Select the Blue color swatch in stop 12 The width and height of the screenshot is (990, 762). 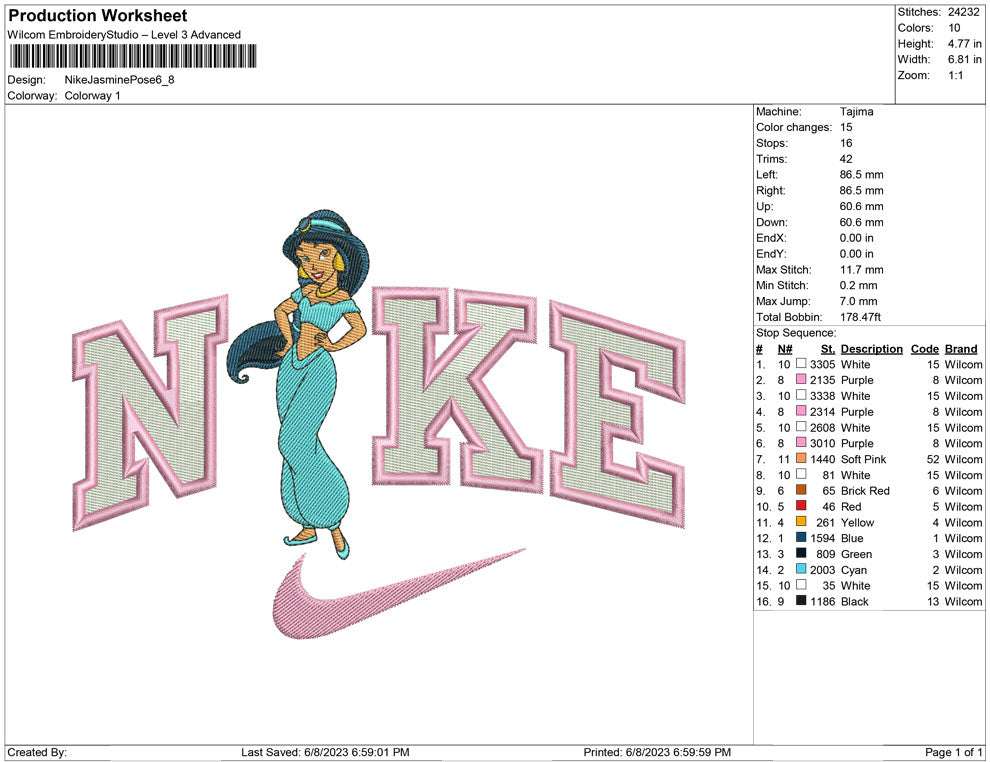pos(801,537)
